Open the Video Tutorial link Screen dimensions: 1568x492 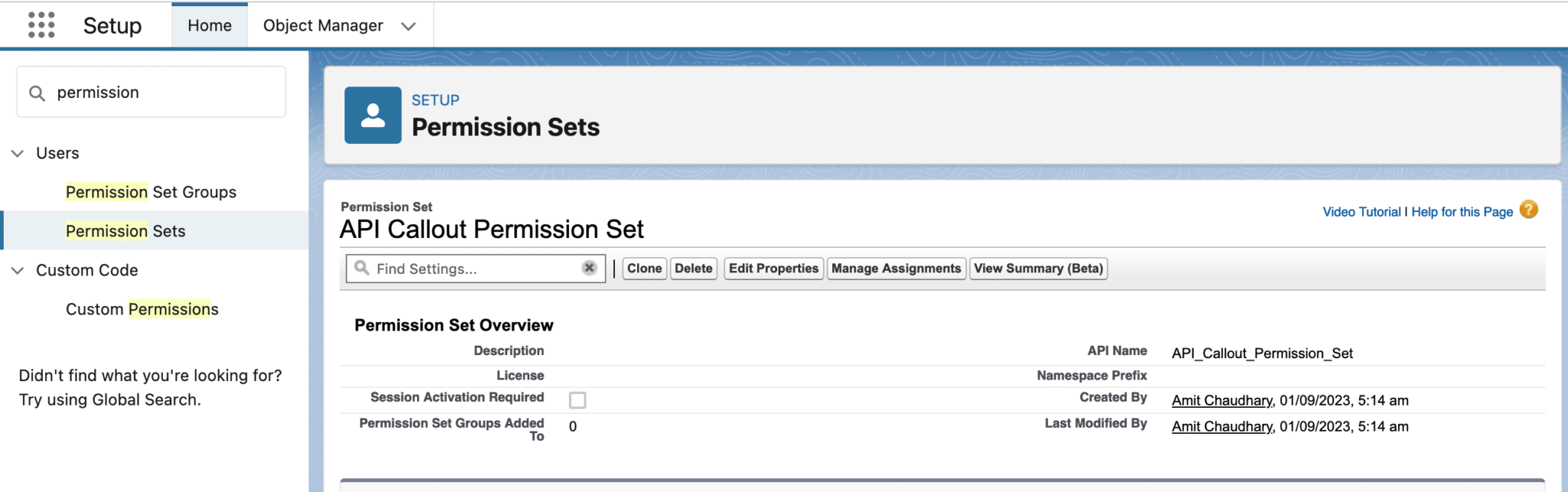[x=1361, y=211]
